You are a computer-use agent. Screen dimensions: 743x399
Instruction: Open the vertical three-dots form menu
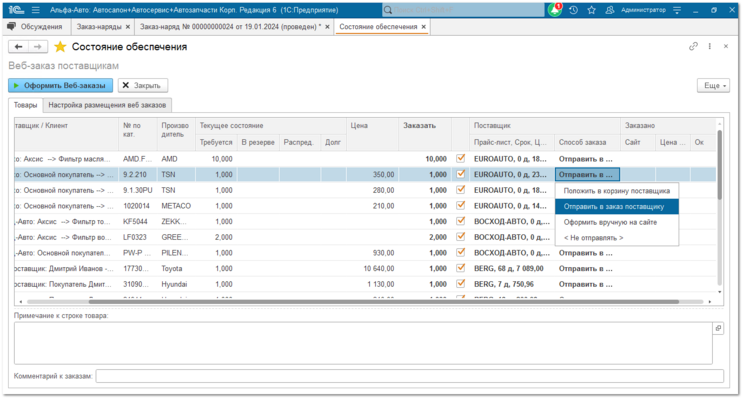pyautogui.click(x=709, y=46)
